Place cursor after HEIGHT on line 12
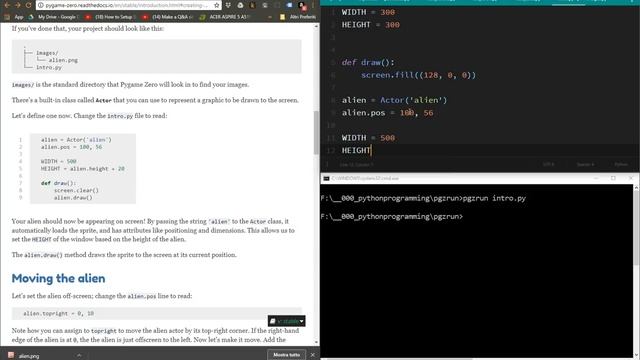 pyautogui.click(x=371, y=151)
